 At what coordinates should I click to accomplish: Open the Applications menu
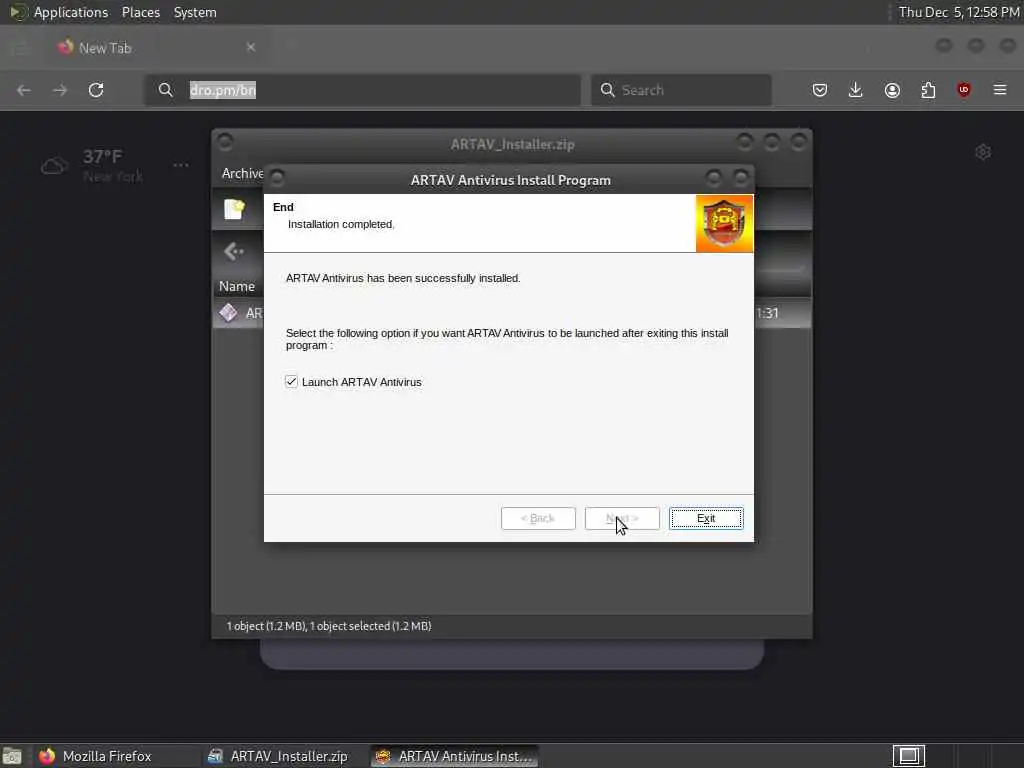coord(71,12)
